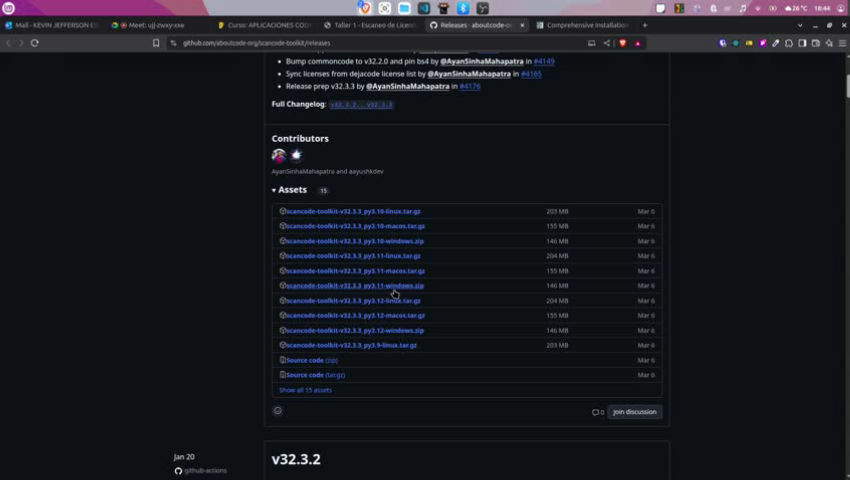Open pull request #4165 link

[531, 74]
